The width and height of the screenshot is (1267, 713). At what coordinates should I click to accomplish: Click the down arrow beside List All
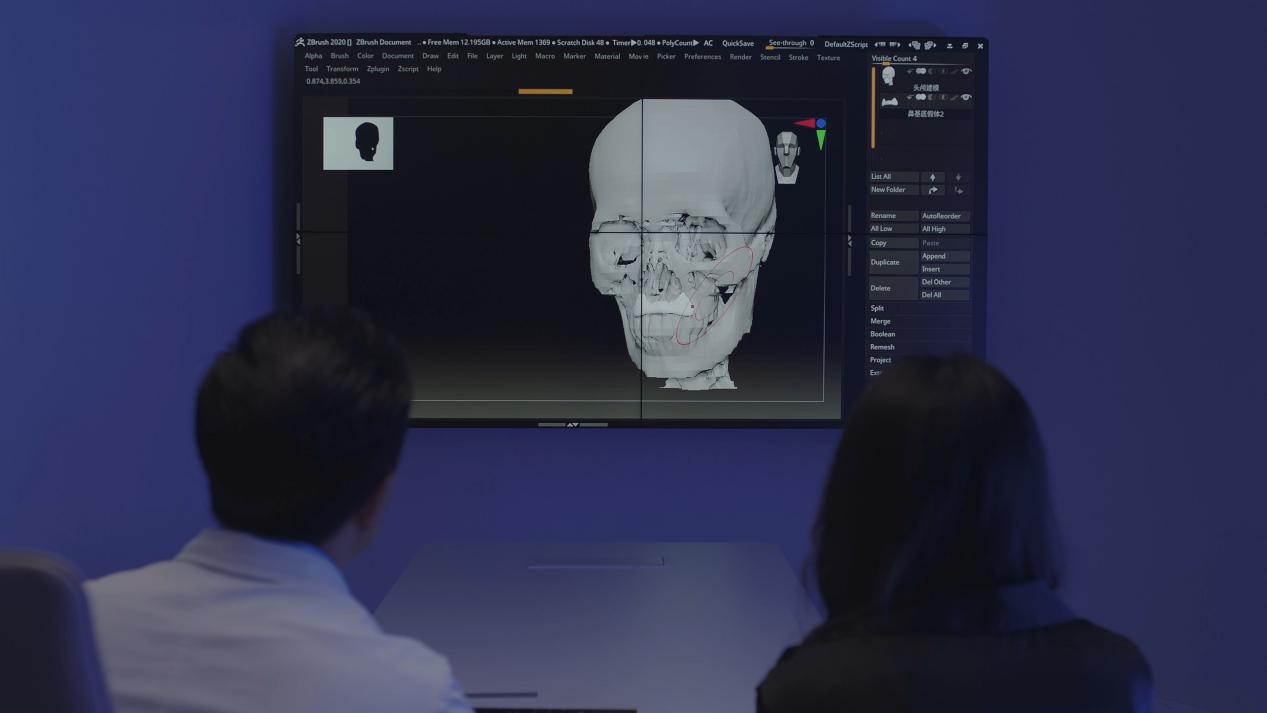coord(958,177)
